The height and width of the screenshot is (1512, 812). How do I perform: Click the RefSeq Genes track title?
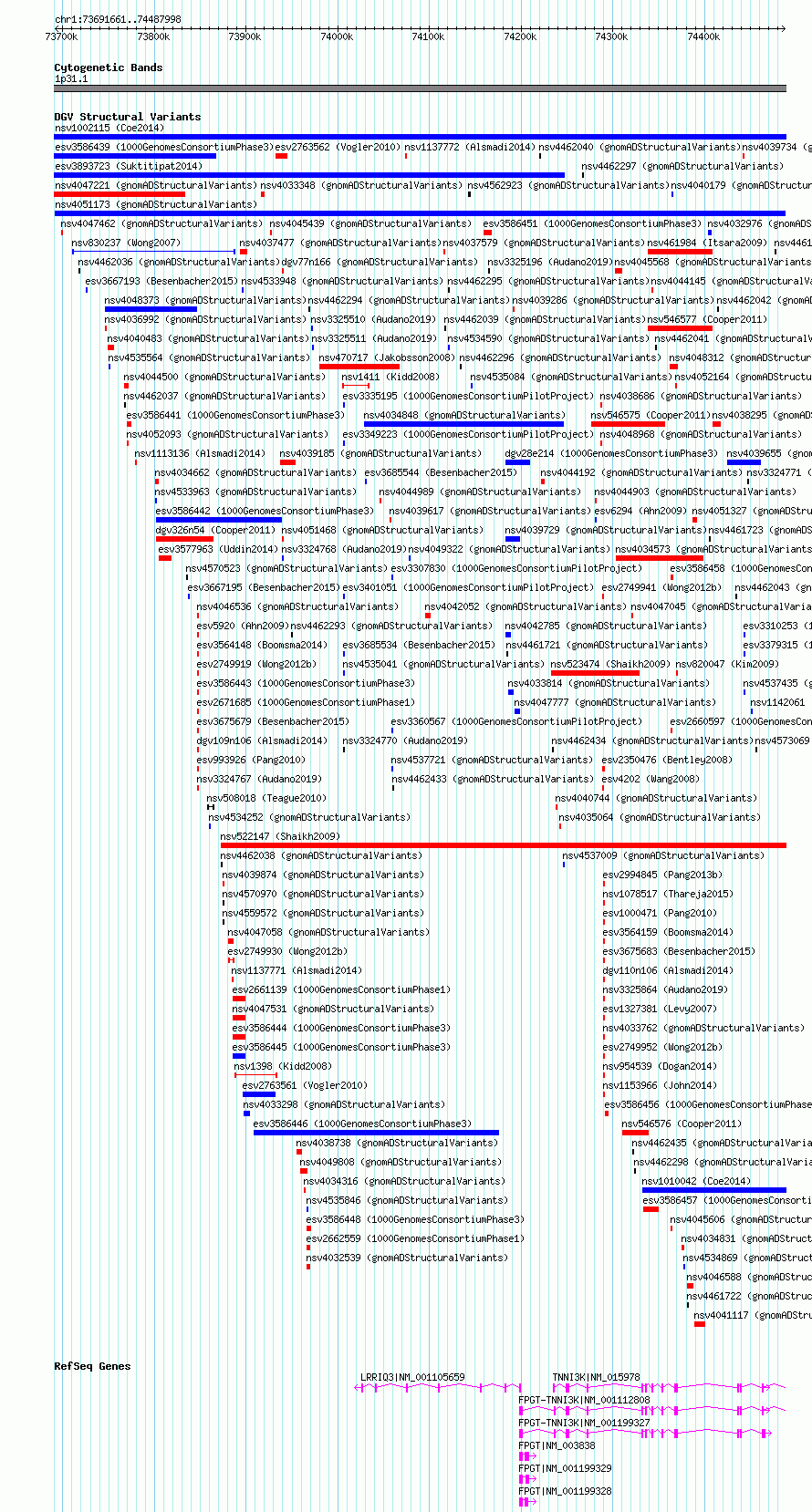(x=92, y=1366)
